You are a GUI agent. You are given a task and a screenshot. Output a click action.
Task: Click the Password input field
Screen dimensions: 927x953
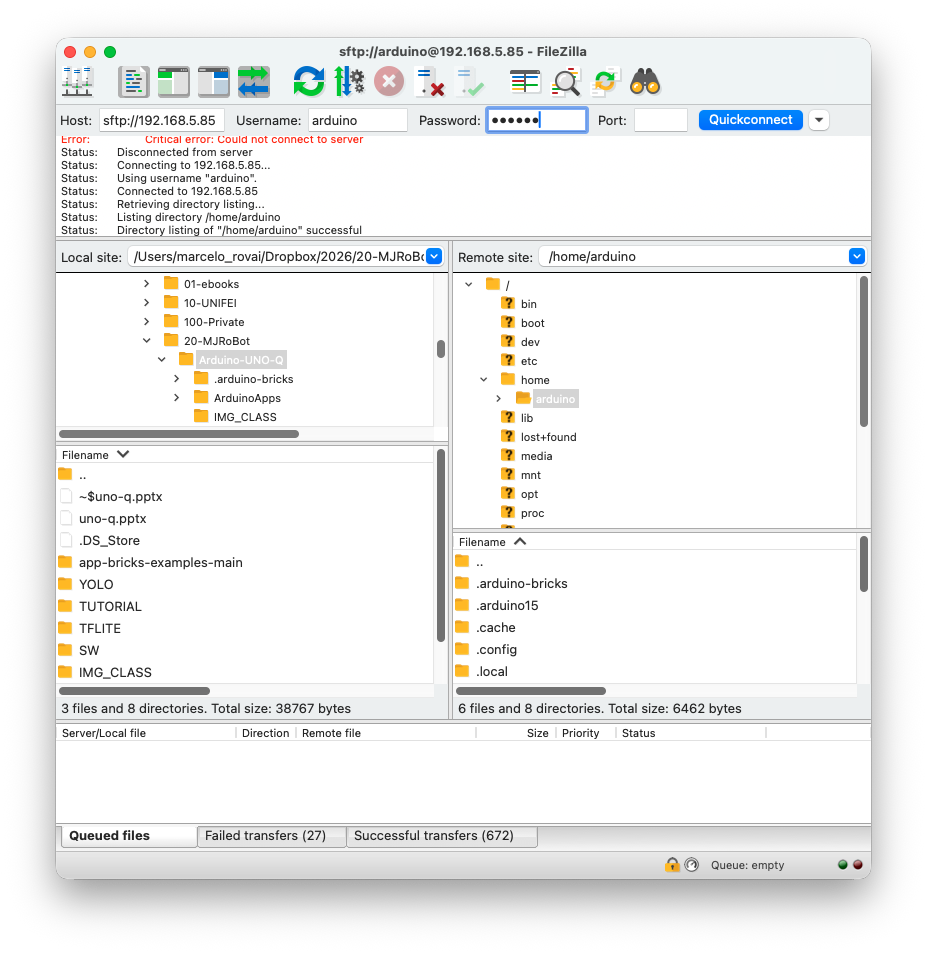point(537,120)
